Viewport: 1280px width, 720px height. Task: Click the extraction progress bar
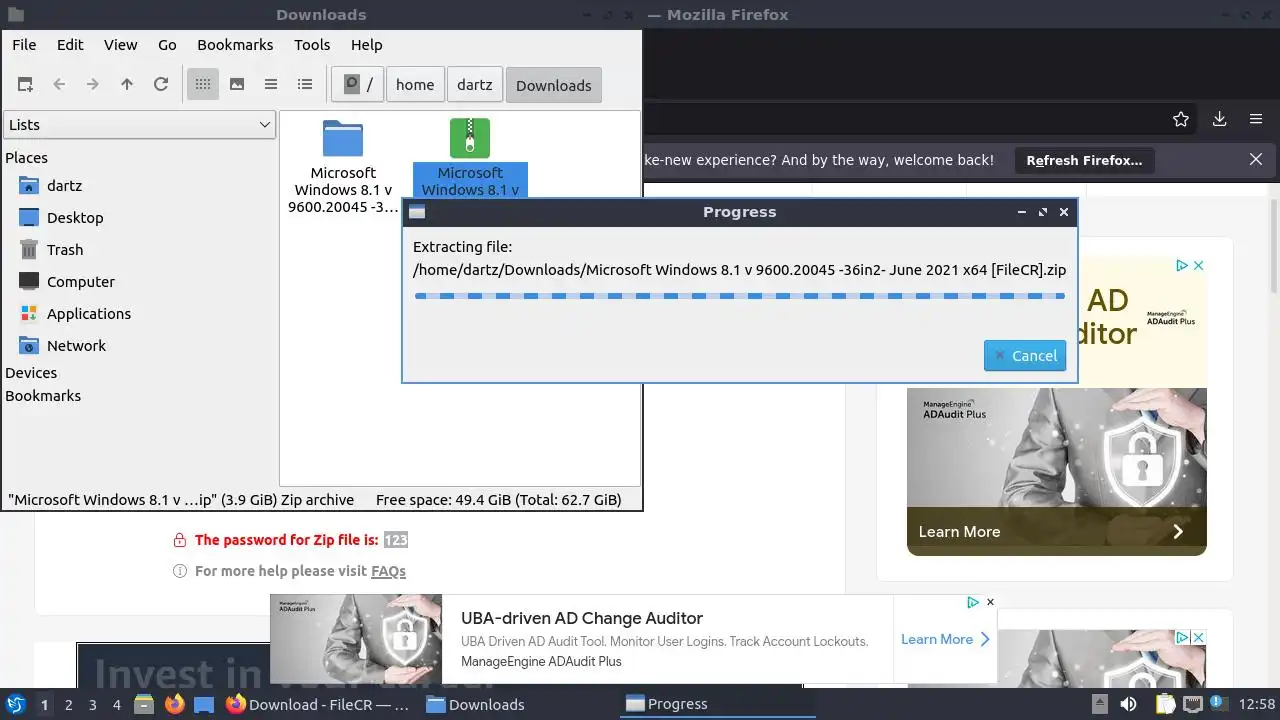(x=740, y=296)
